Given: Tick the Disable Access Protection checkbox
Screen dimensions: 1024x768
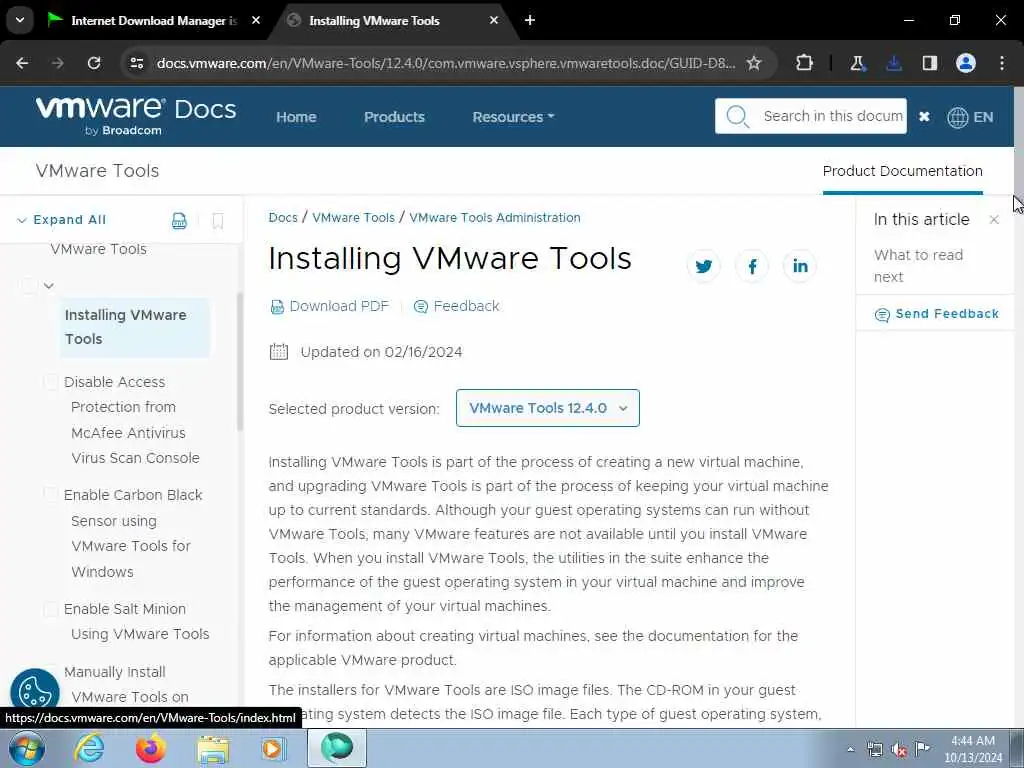Looking at the screenshot, I should [x=50, y=381].
